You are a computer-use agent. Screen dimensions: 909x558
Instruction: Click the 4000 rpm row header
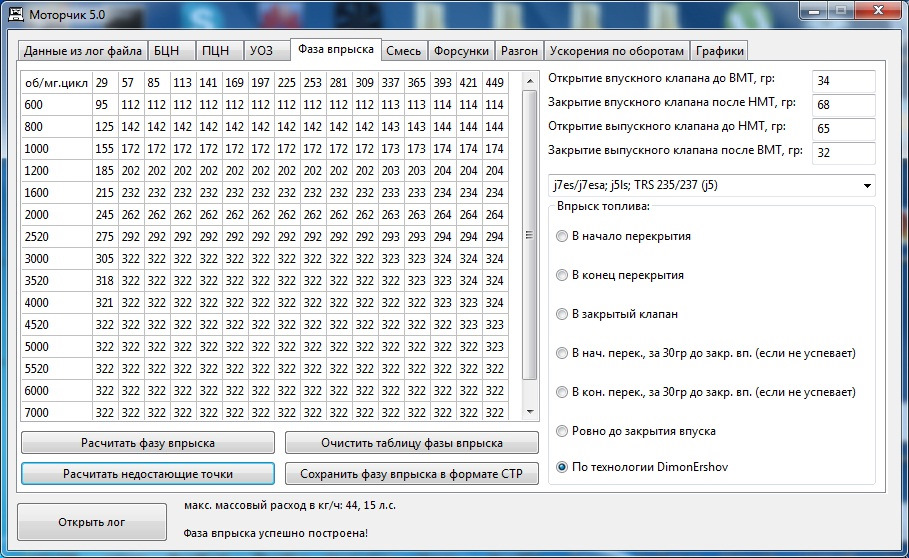click(57, 303)
